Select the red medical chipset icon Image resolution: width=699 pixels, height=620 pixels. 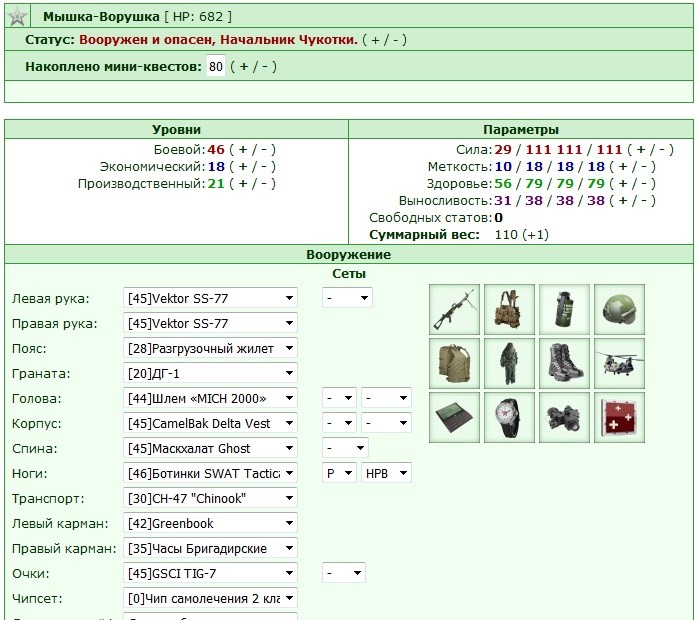pyautogui.click(x=619, y=418)
